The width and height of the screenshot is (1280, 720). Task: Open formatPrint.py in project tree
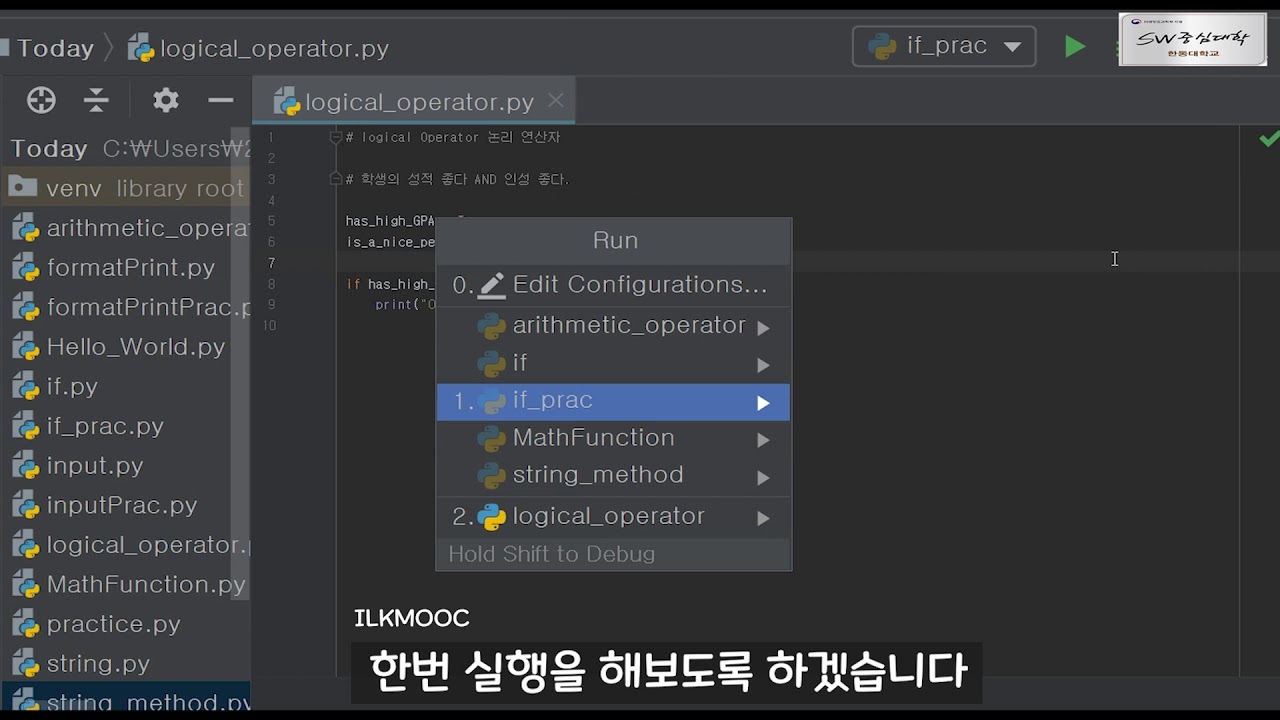coord(125,268)
